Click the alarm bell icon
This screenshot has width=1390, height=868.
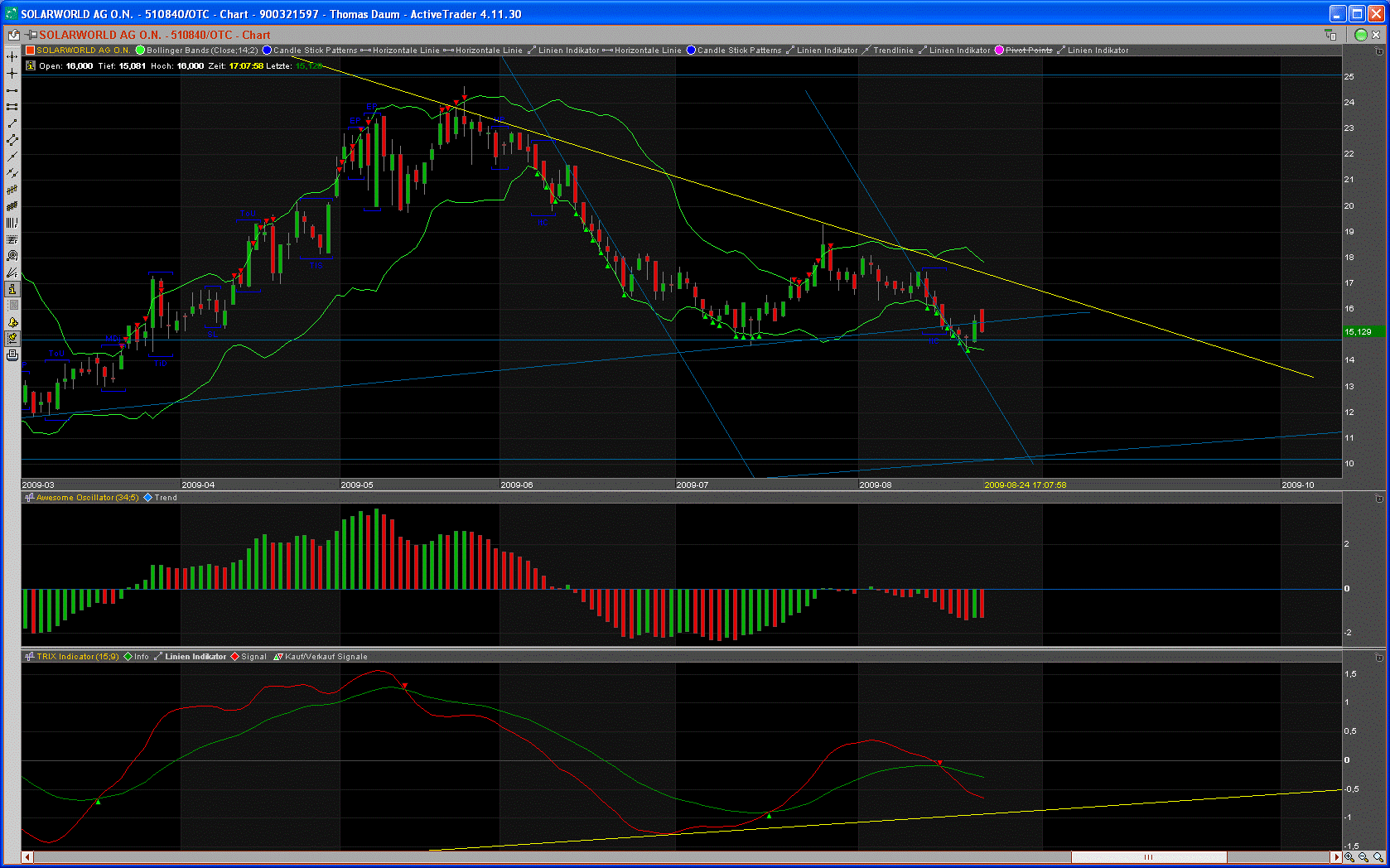pos(12,322)
